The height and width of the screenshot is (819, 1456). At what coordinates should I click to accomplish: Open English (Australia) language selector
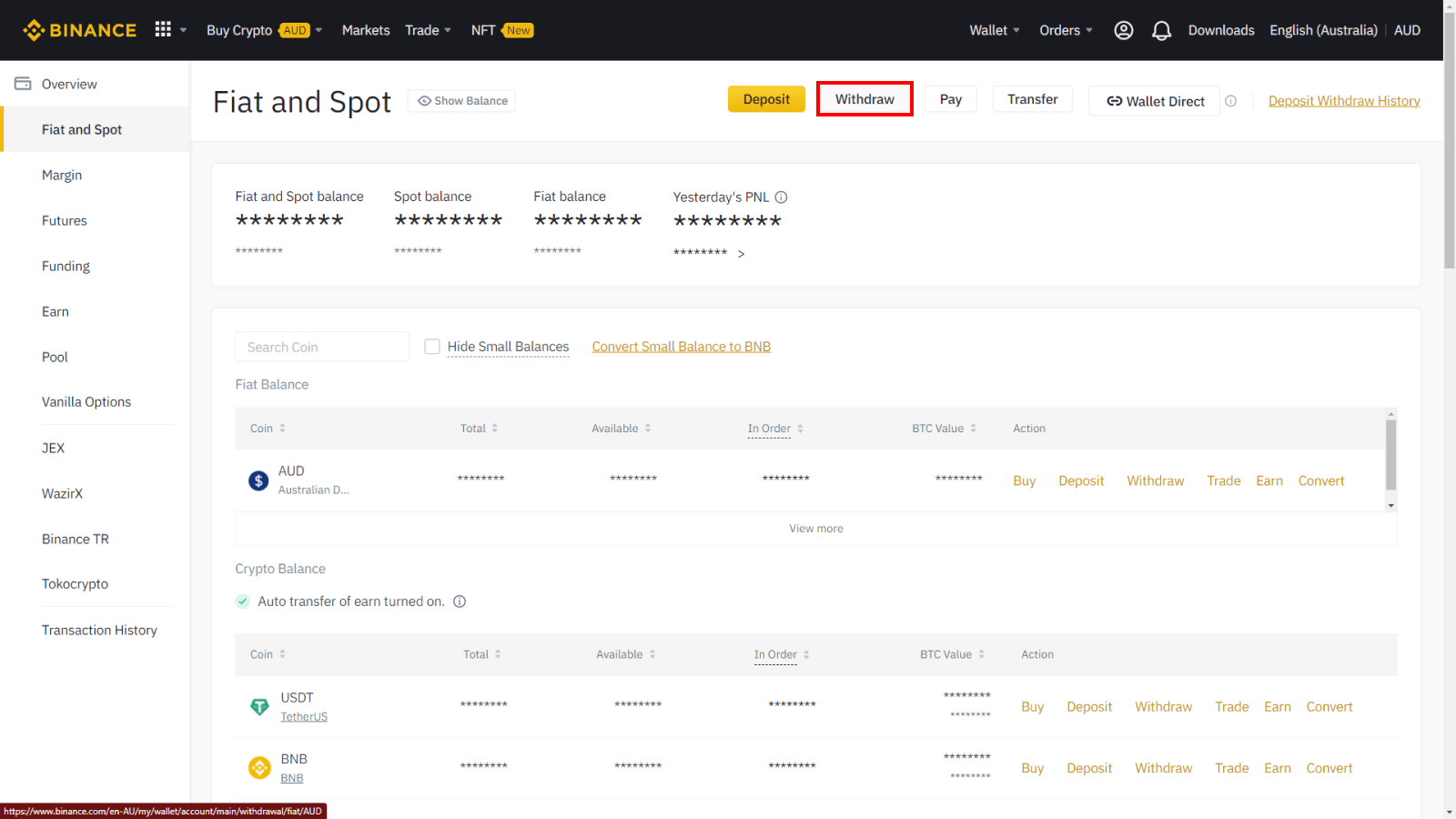tap(1324, 30)
